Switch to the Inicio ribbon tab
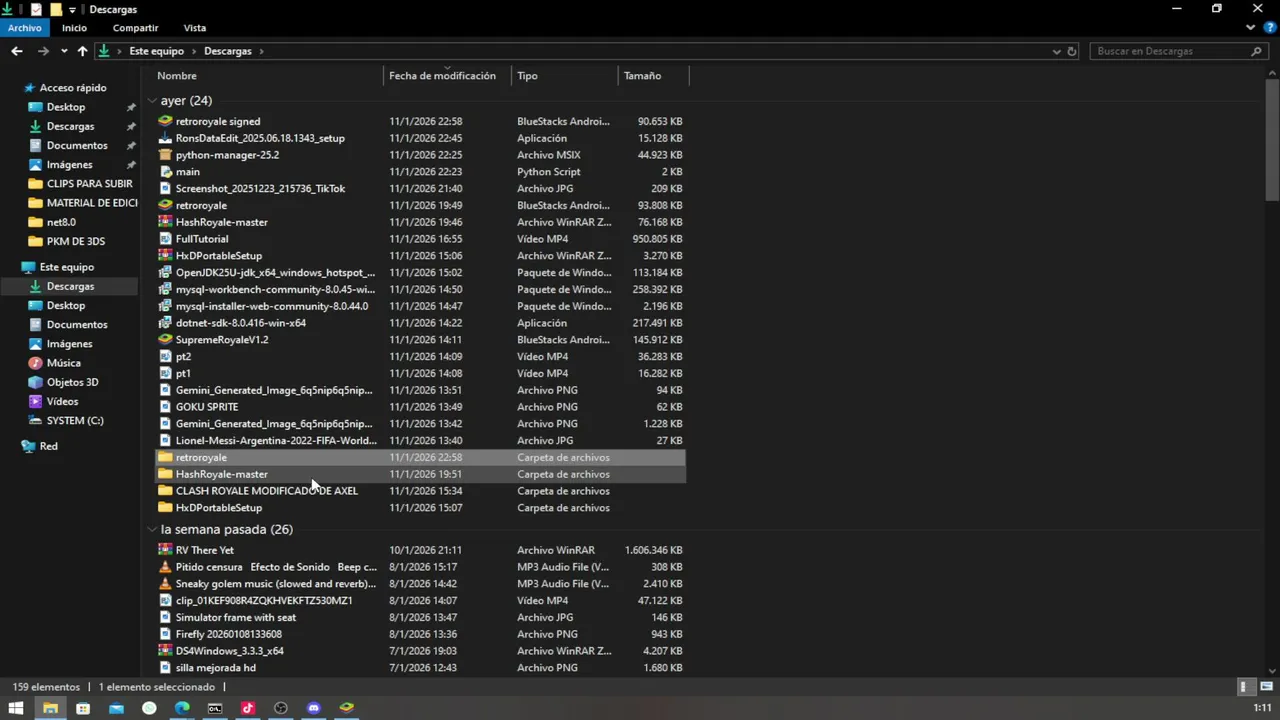 (74, 28)
